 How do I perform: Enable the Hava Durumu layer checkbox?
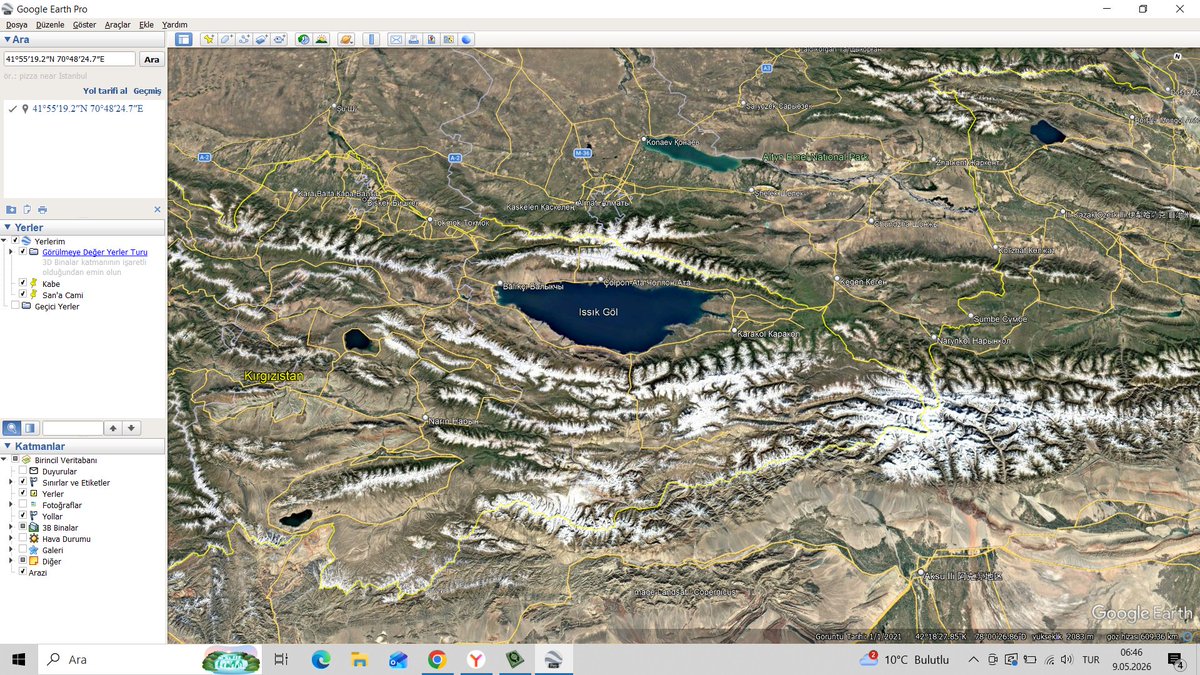tap(23, 538)
